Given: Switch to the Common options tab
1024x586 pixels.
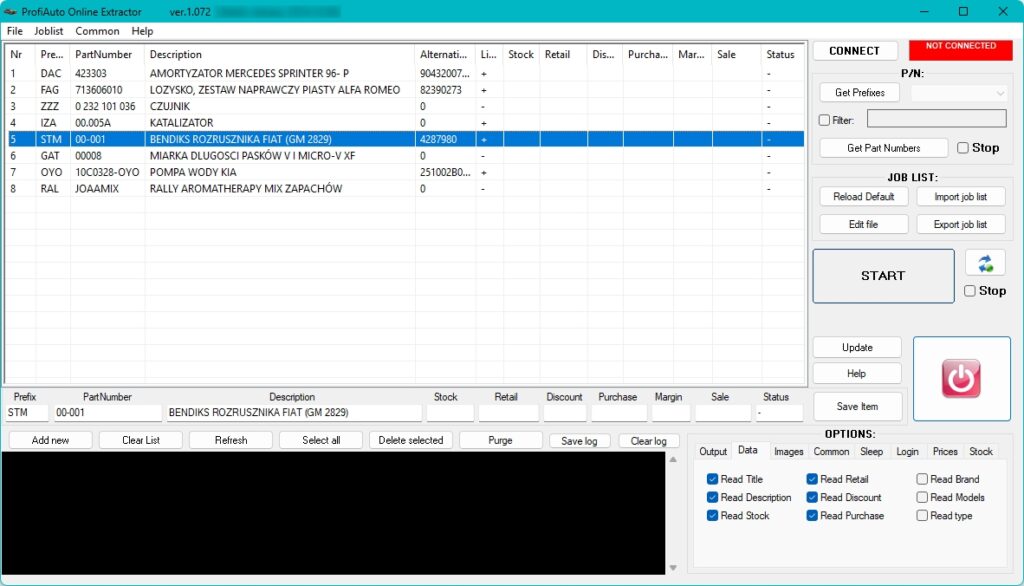Looking at the screenshot, I should click(x=831, y=451).
